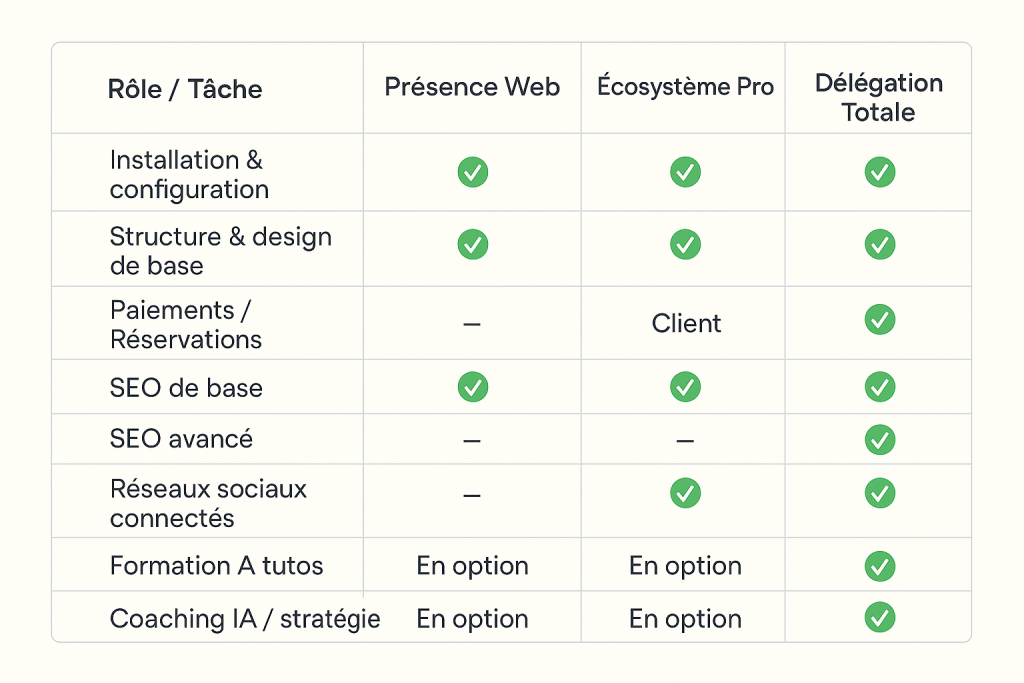Click Écosystème Pro checkmark for Installation & configuration
The width and height of the screenshot is (1024, 683).
click(x=685, y=172)
